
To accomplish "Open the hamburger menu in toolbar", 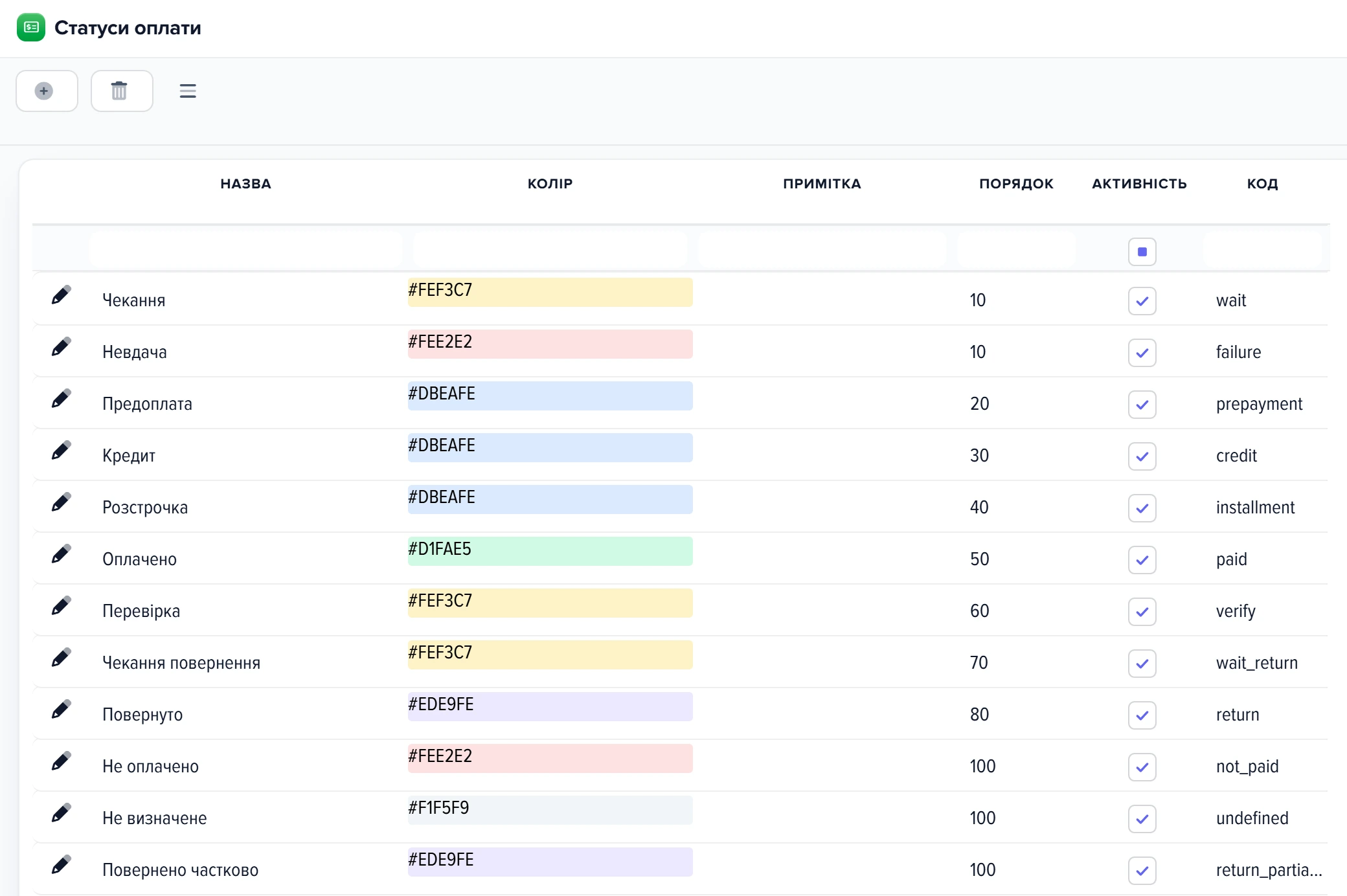I will click(x=188, y=91).
